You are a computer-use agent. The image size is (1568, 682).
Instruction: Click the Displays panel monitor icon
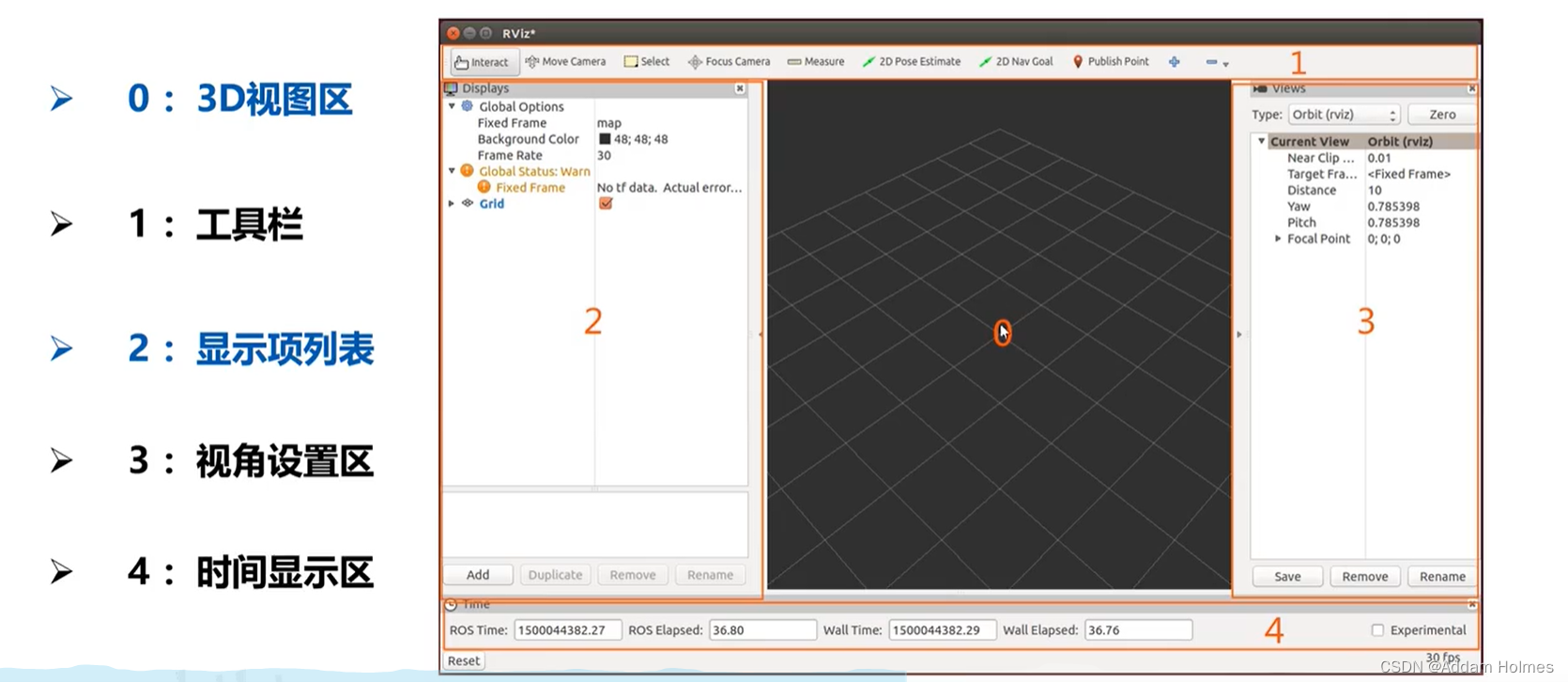(451, 88)
